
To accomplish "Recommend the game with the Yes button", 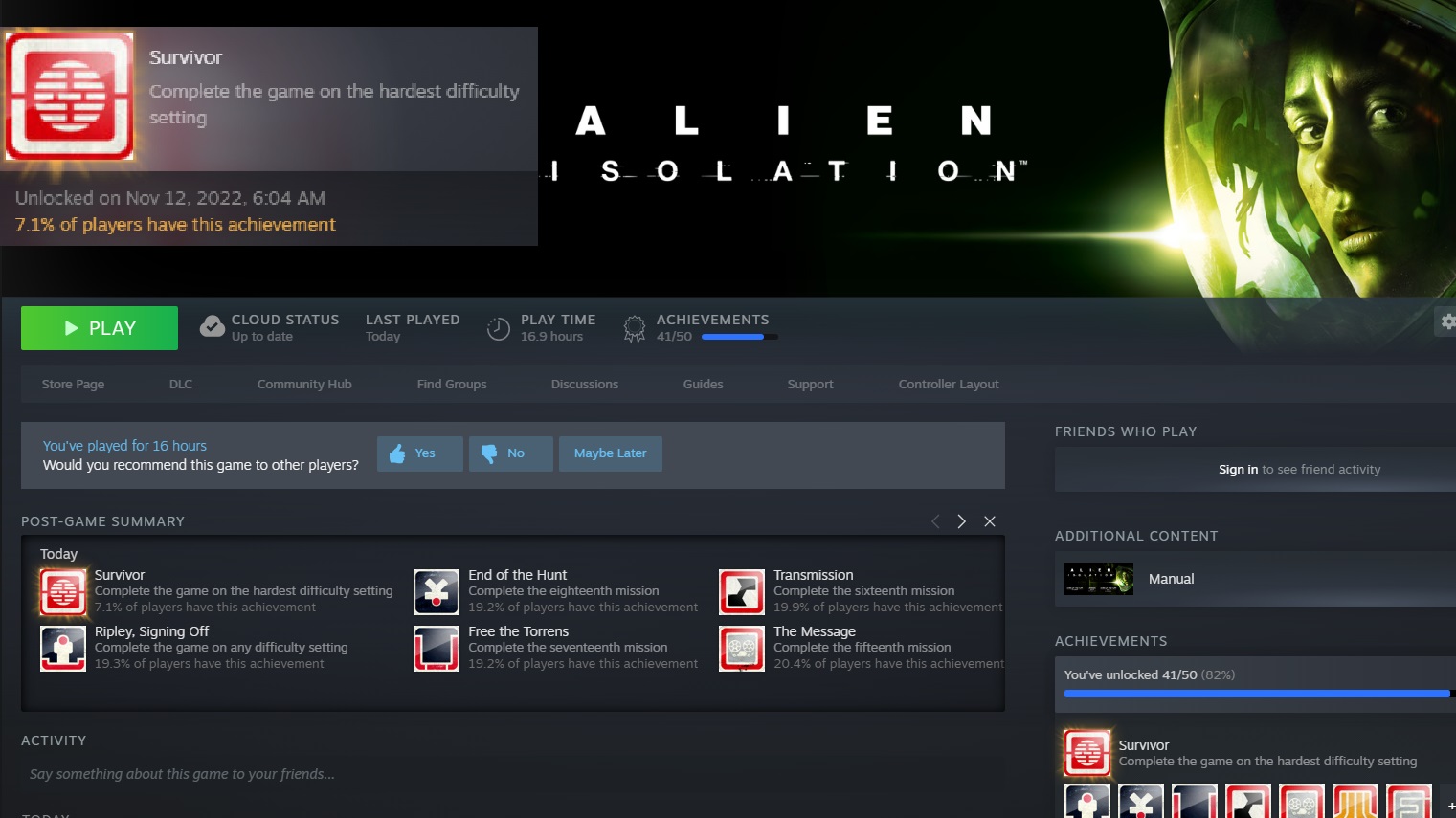I will click(x=420, y=453).
